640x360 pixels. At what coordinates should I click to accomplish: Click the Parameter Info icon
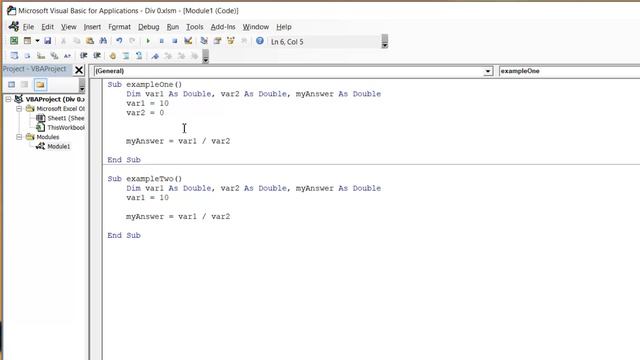pos(54,56)
